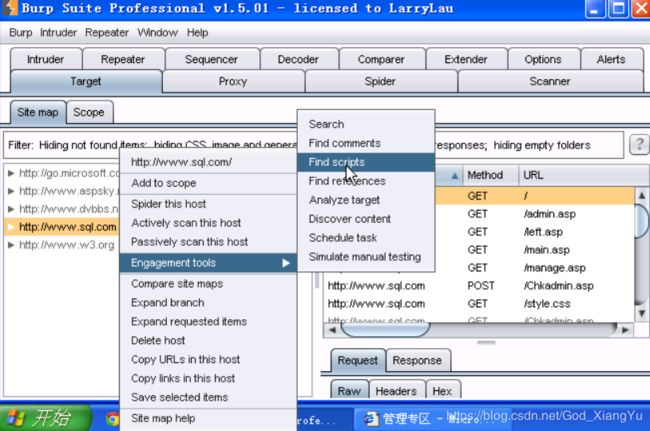Open the filter help question-mark button
The image size is (650, 431).
(639, 145)
